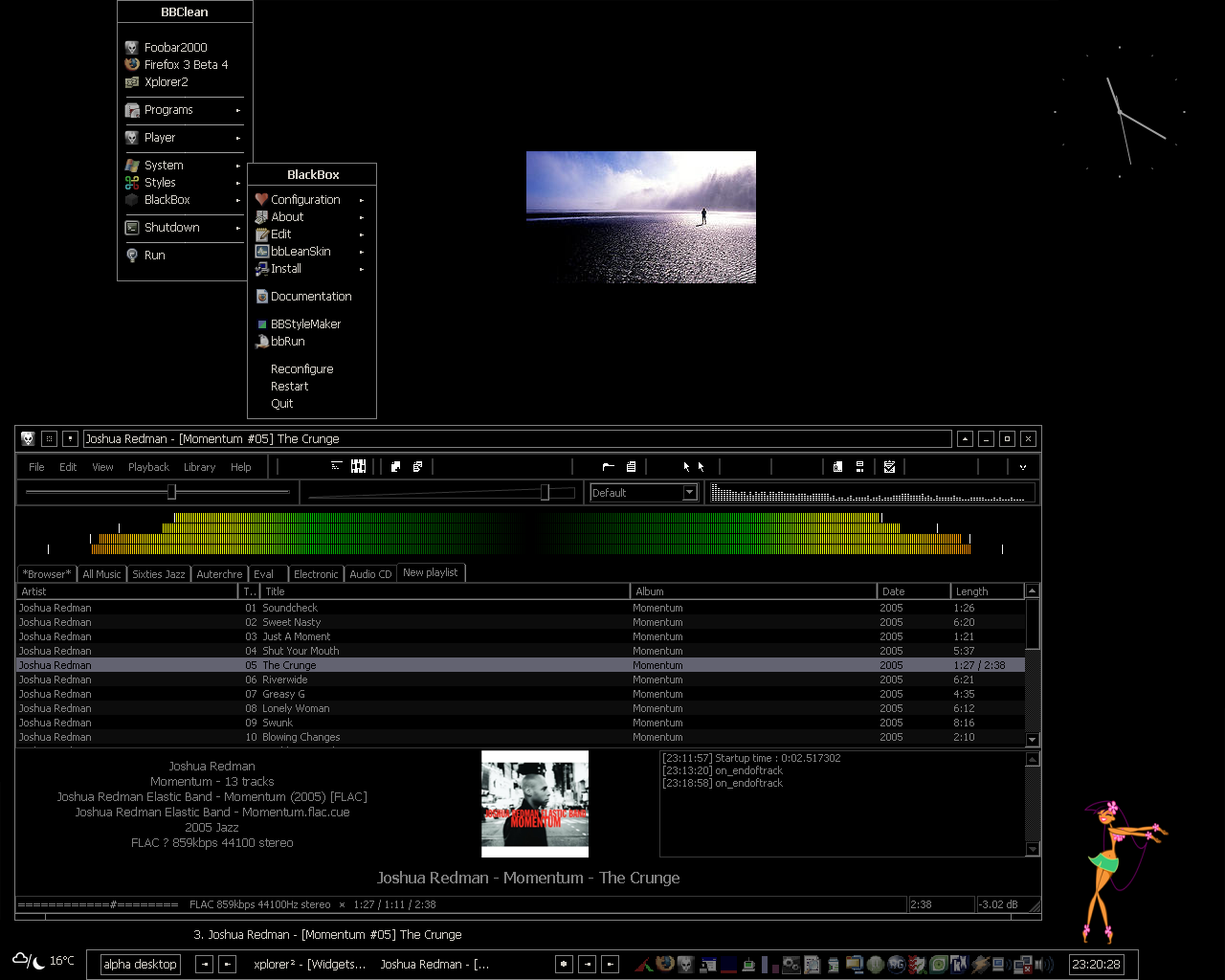Click the weather icon showing 16°C
The height and width of the screenshot is (980, 1225).
point(29,960)
